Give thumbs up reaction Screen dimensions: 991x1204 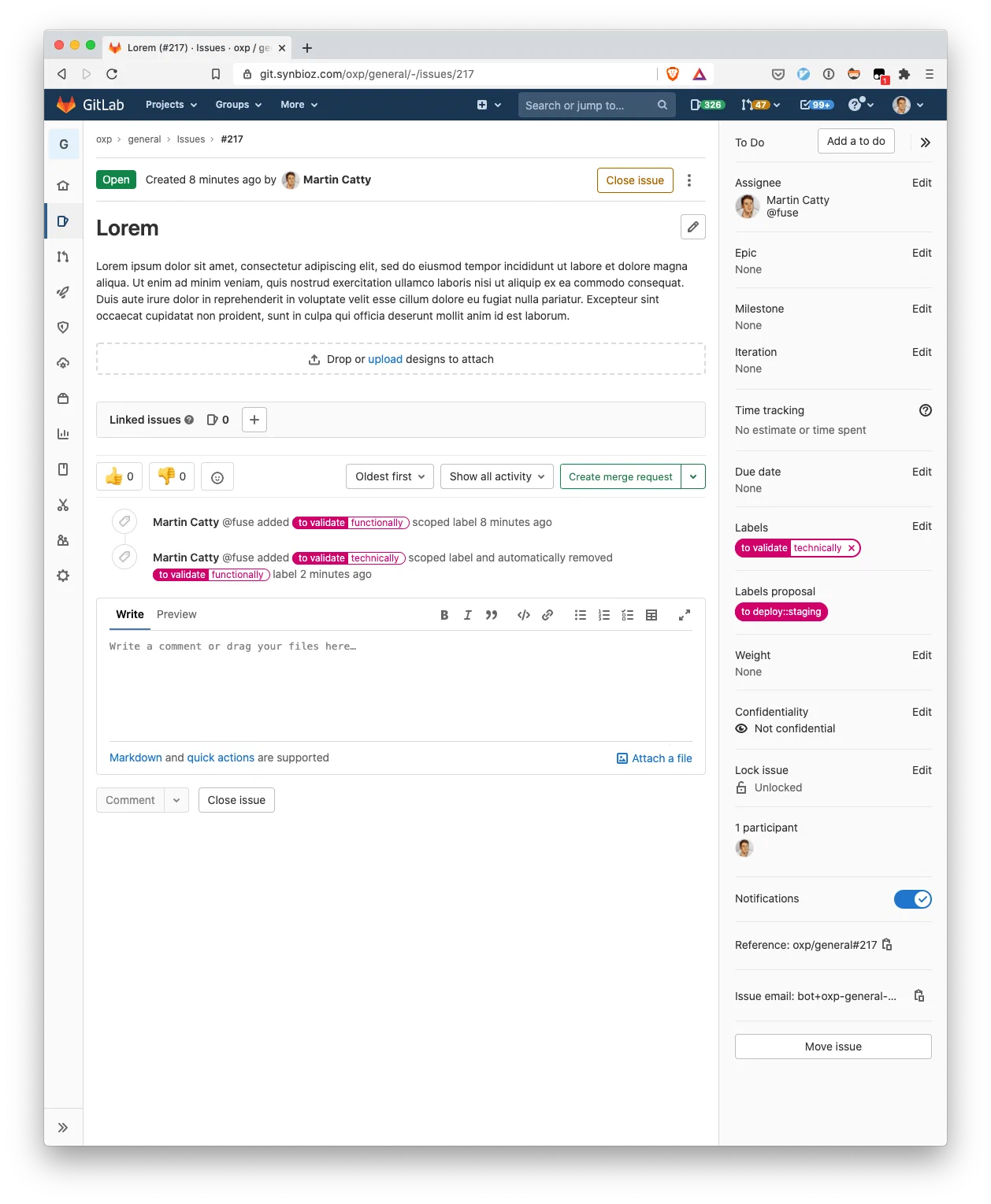coord(120,476)
